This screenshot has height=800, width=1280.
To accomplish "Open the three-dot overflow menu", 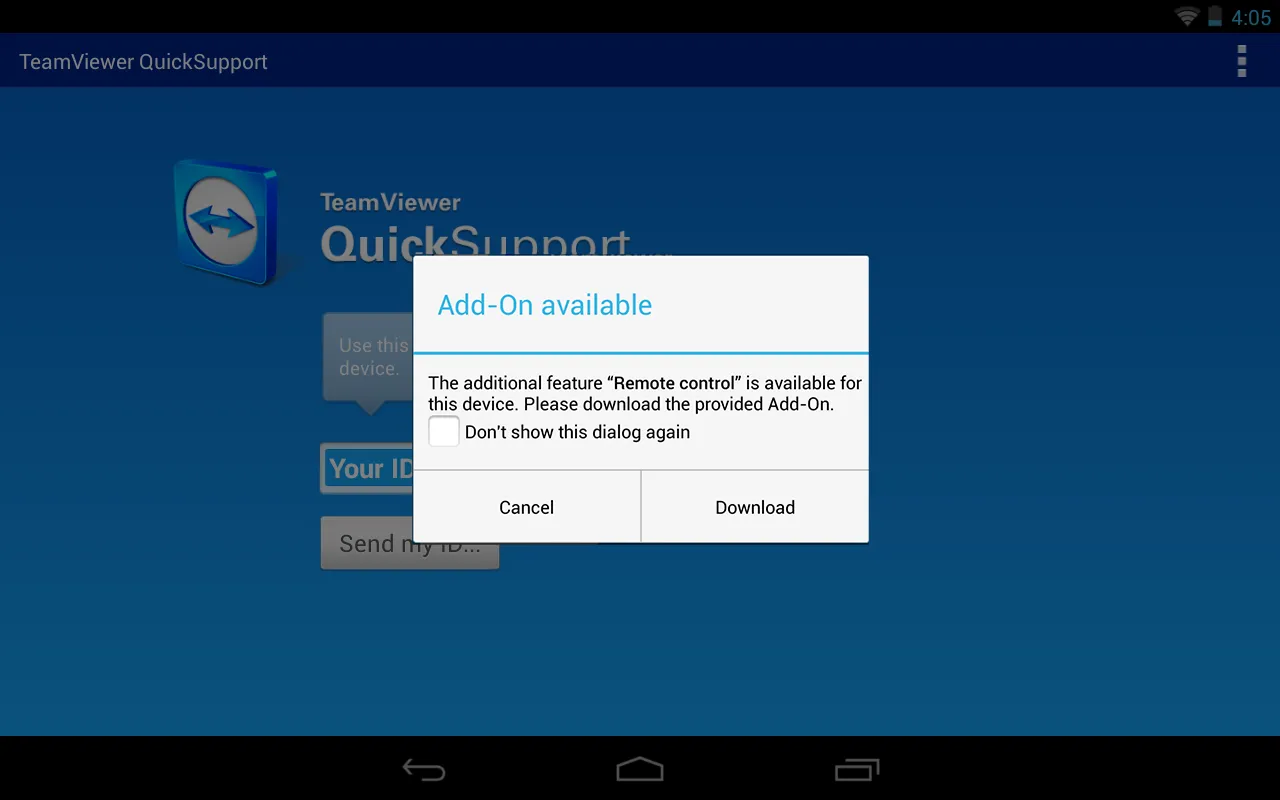I will (1241, 61).
